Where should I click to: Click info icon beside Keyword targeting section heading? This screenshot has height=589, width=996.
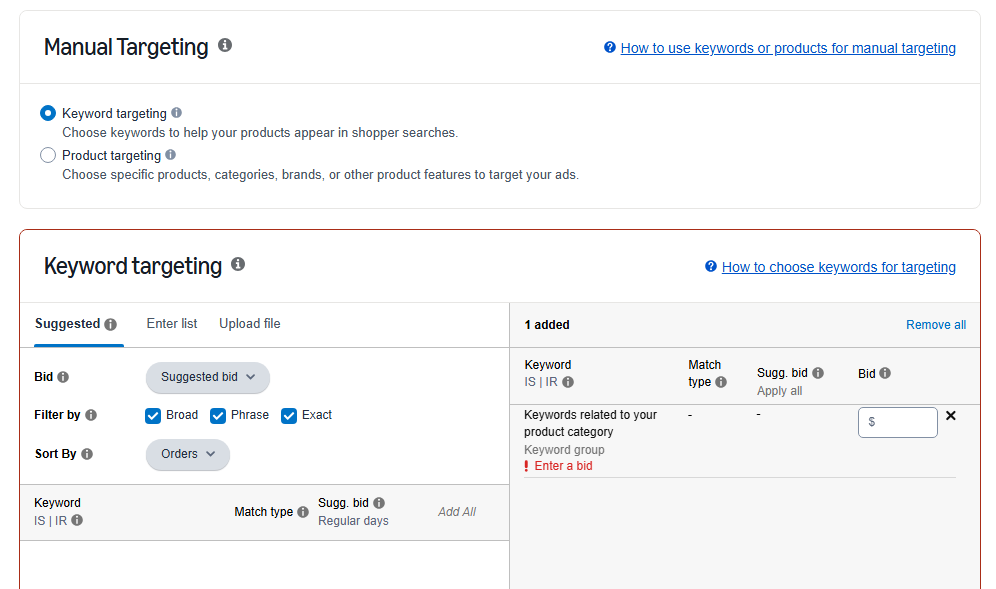(238, 264)
